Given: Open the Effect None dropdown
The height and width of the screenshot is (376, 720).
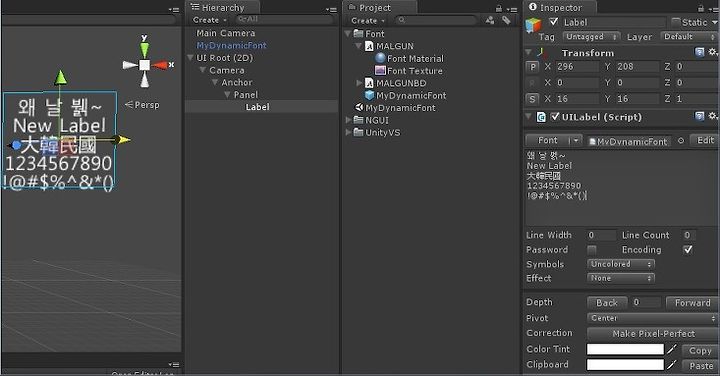Looking at the screenshot, I should coord(621,278).
